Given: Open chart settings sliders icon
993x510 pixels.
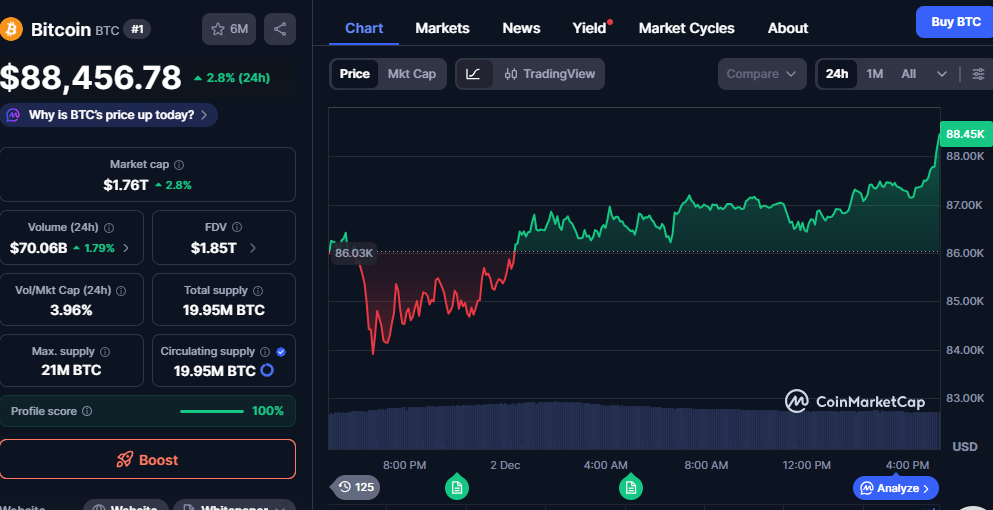Looking at the screenshot, I should click(x=977, y=74).
